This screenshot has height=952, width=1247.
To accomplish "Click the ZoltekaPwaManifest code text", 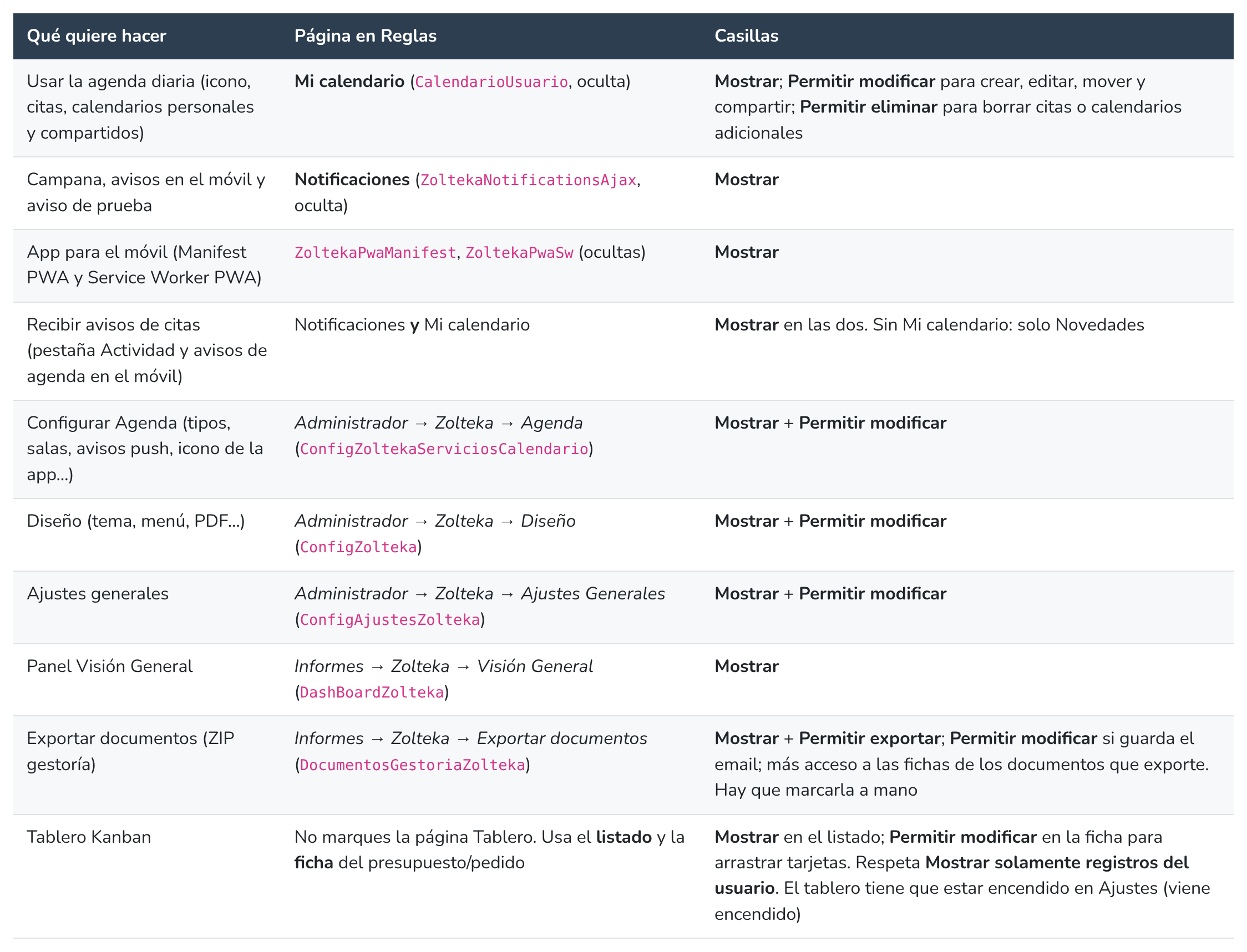I will coord(375,253).
